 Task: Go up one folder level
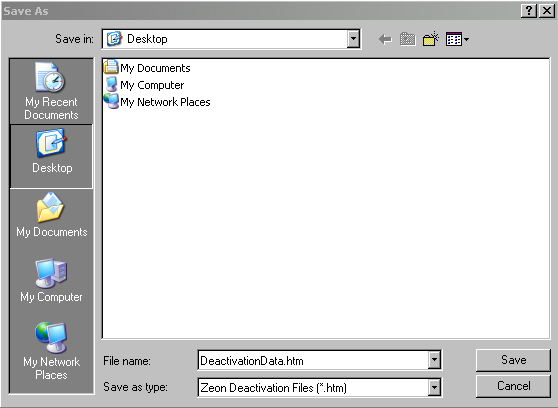(x=408, y=39)
